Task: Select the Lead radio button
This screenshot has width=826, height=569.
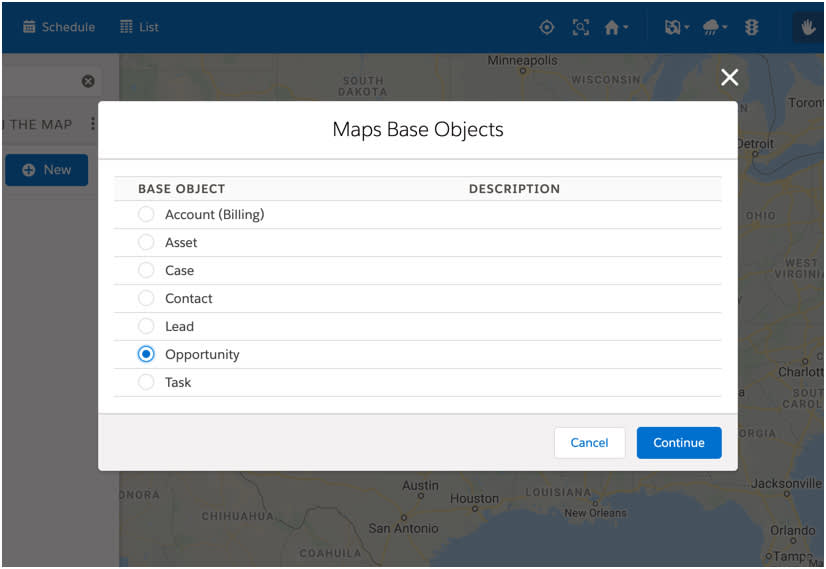Action: tap(146, 326)
